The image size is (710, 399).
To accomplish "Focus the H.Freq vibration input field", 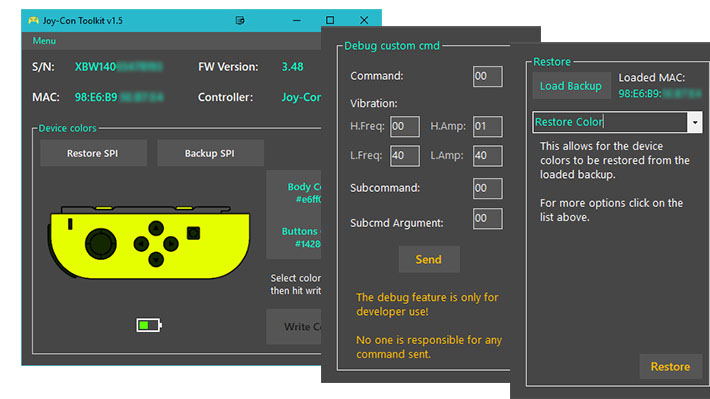I will 405,126.
